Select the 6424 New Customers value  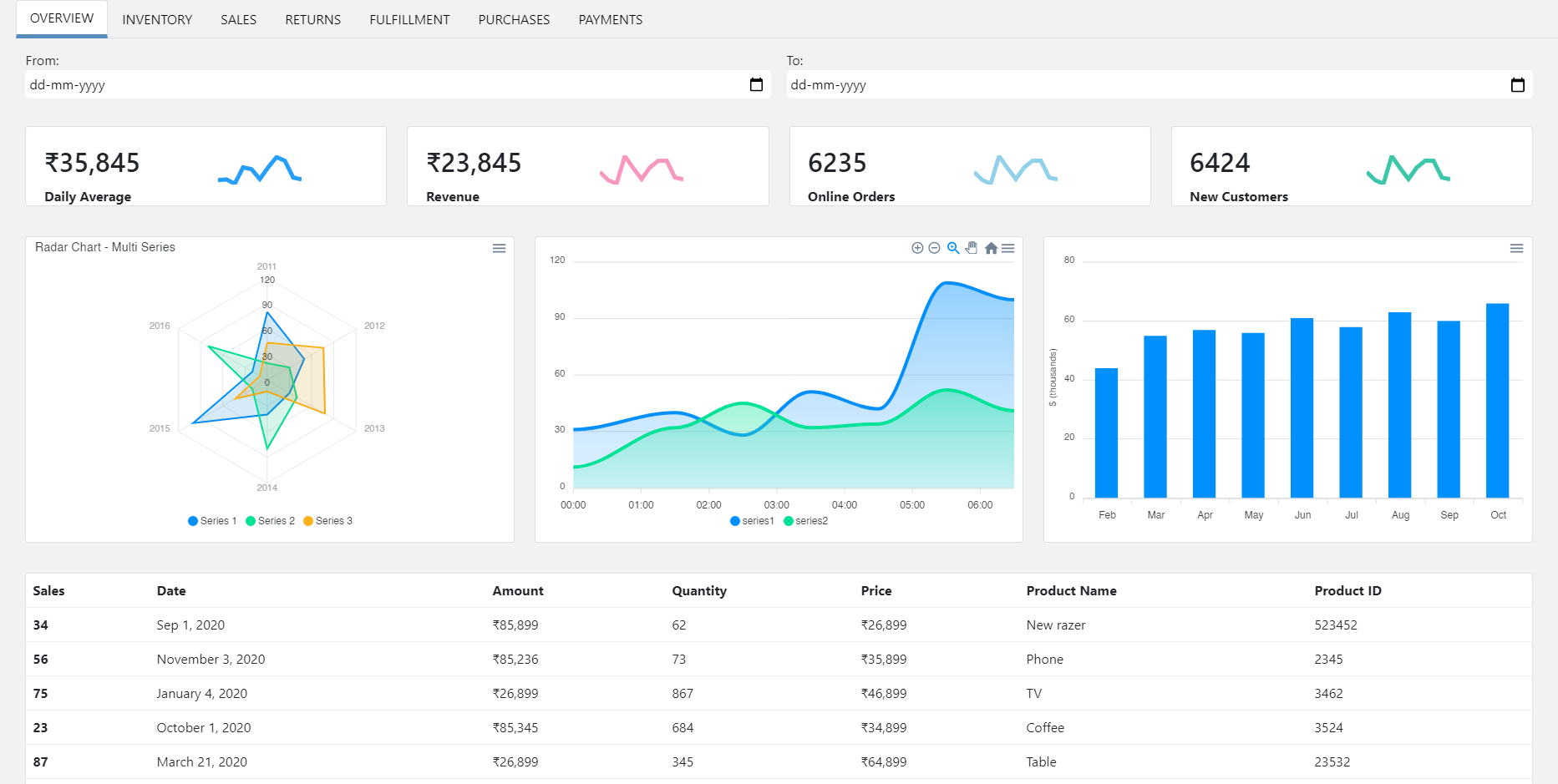coord(1220,163)
